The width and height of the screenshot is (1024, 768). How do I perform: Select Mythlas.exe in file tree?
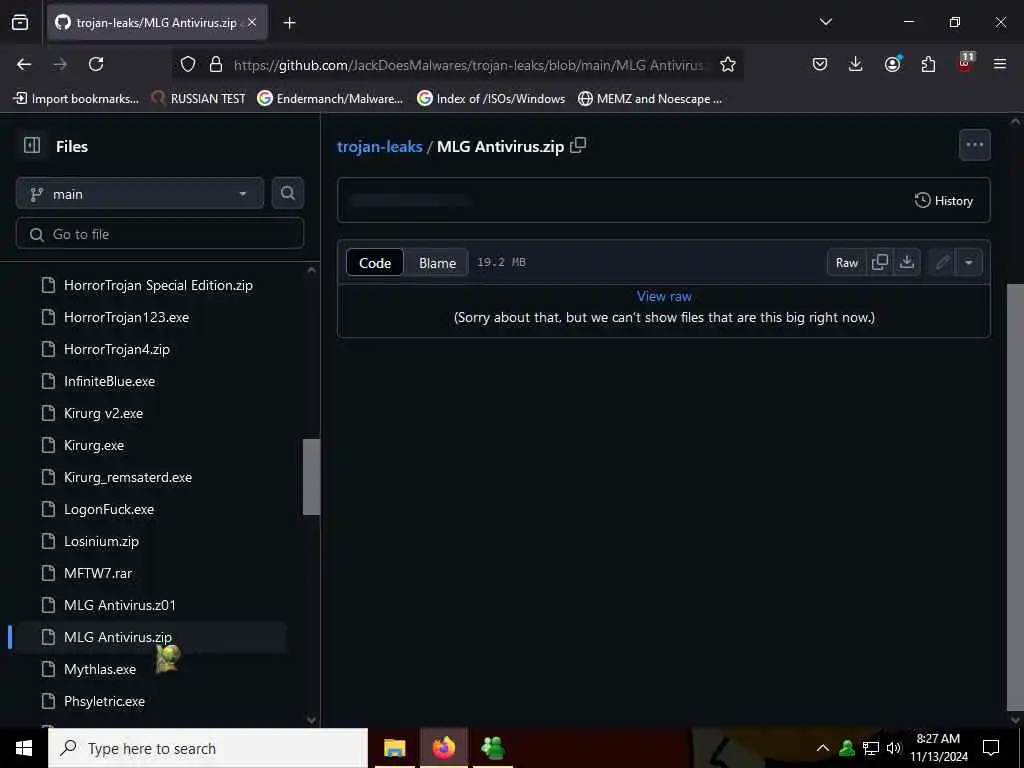pos(100,669)
